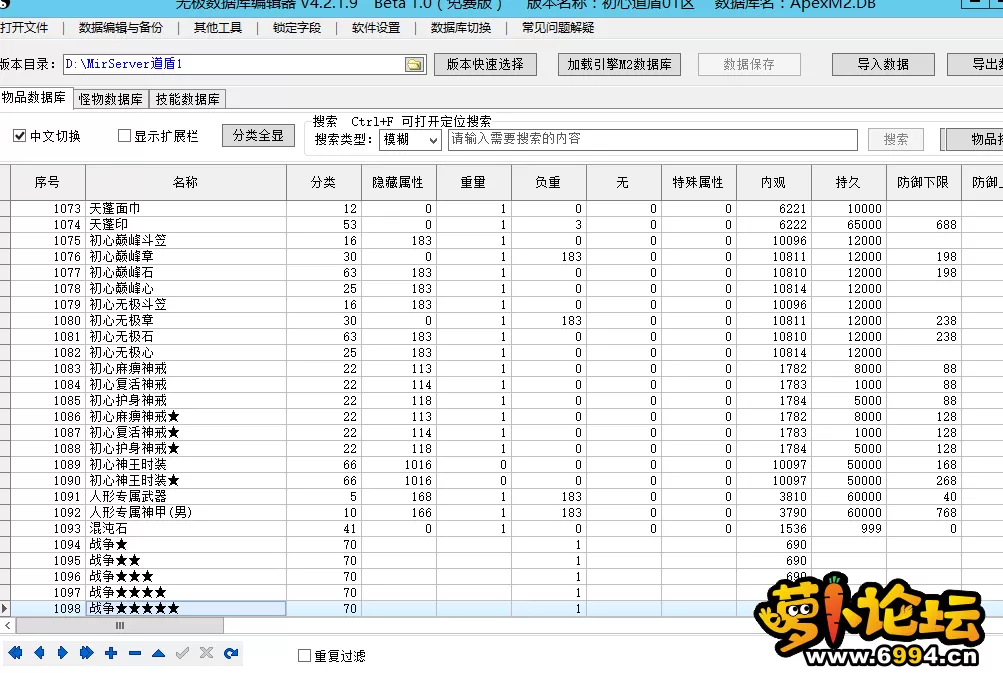Click the 持久 column header
This screenshot has height=673, width=1003.
[x=849, y=182]
